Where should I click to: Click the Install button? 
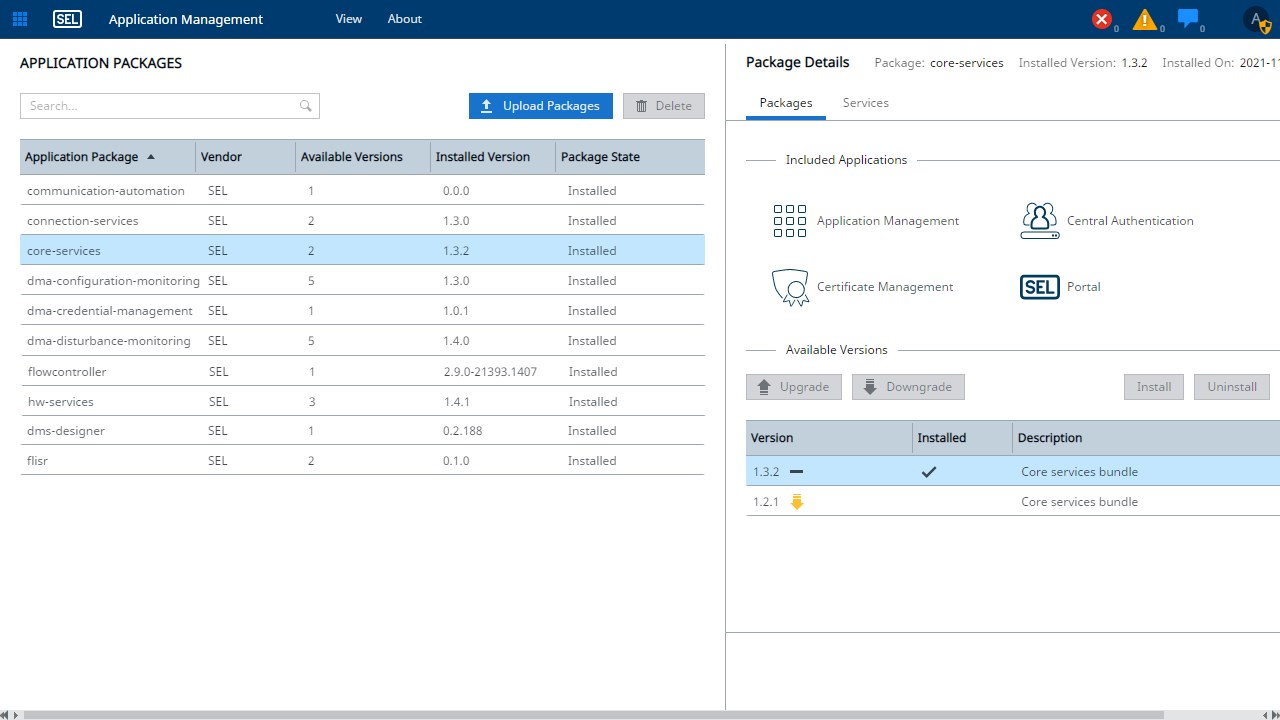click(x=1154, y=387)
